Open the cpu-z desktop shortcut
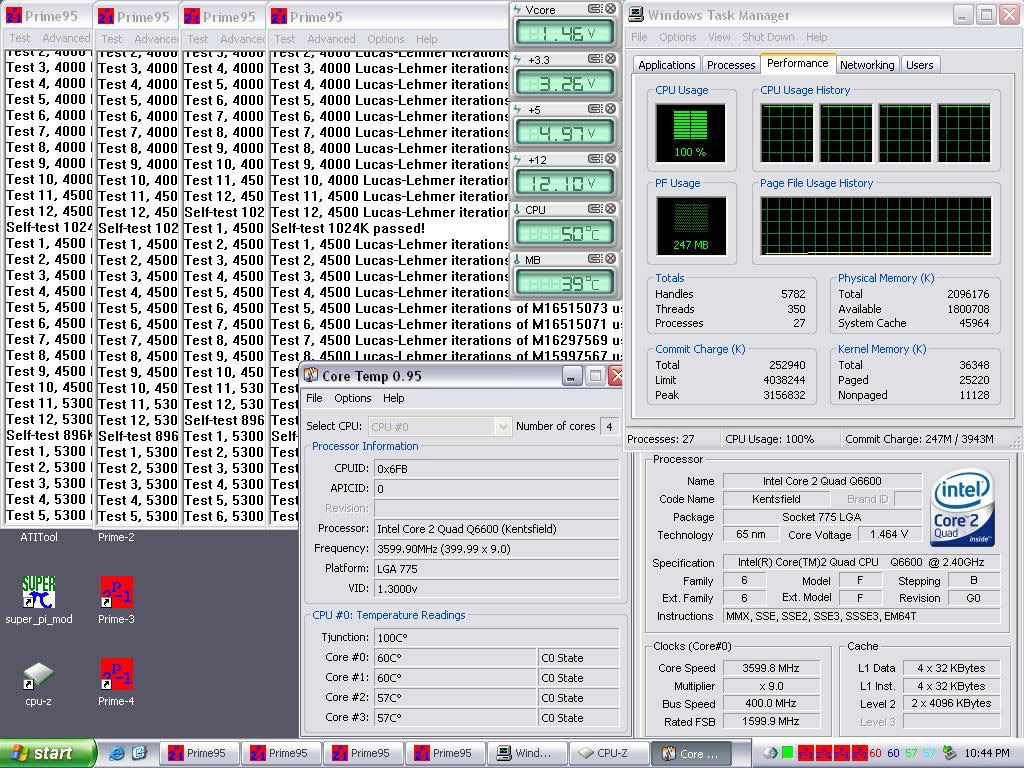 pos(39,682)
